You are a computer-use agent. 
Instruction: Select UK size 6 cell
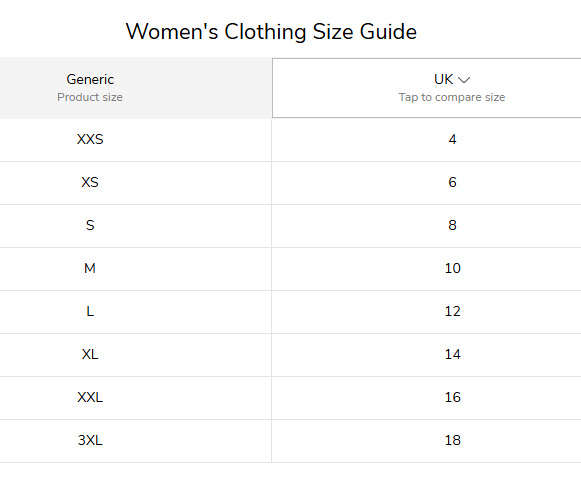click(x=426, y=183)
